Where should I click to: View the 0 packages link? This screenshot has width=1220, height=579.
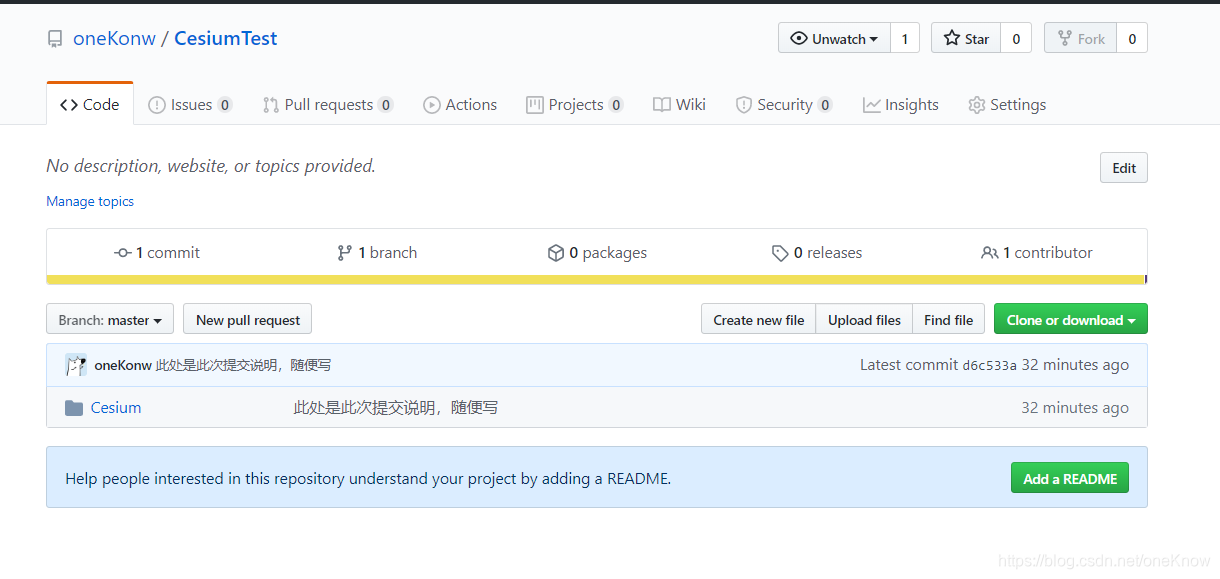pos(598,253)
